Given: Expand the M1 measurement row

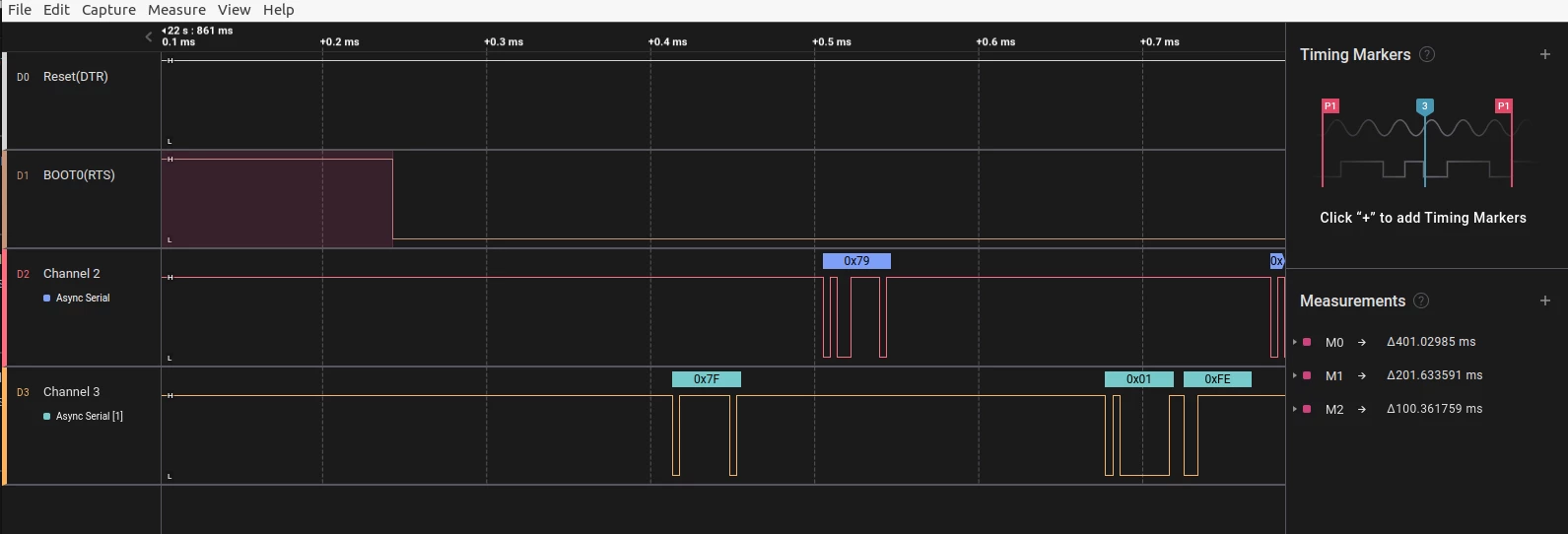Looking at the screenshot, I should (1295, 375).
